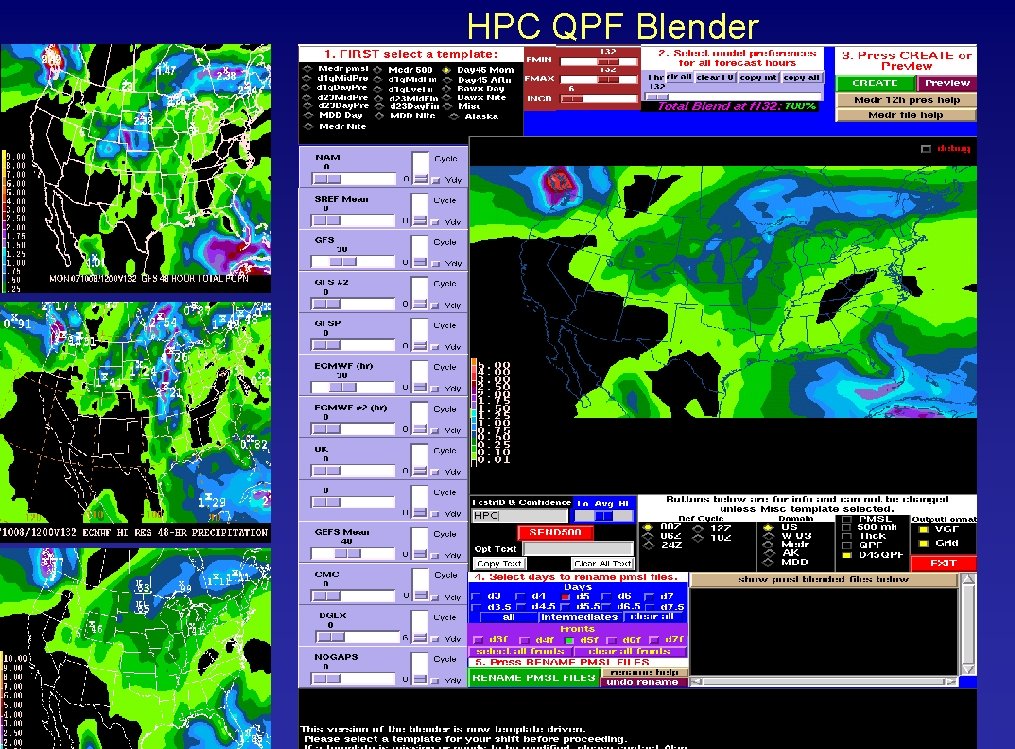
Task: Click the ECMWF (hr) weight slider
Action: [353, 387]
